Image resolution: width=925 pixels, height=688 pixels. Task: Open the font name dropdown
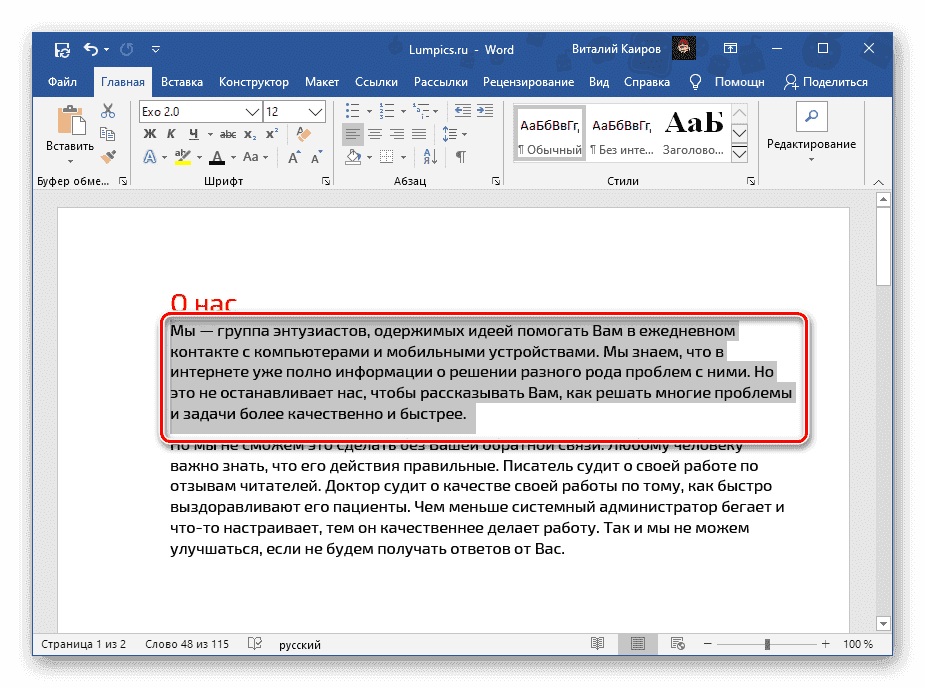pos(250,111)
